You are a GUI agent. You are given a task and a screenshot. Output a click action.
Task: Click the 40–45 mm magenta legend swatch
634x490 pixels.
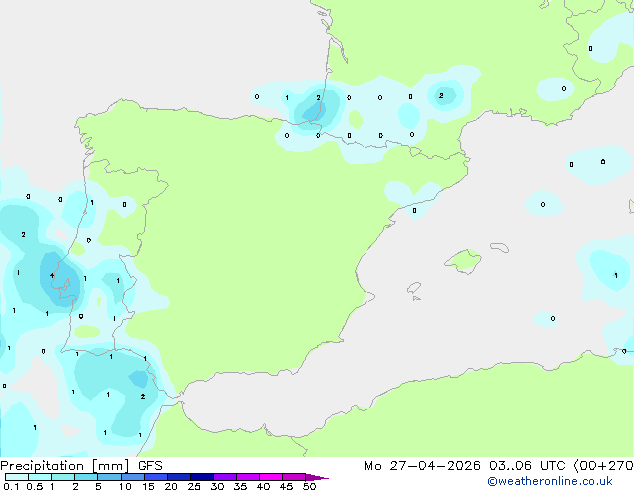(271, 477)
